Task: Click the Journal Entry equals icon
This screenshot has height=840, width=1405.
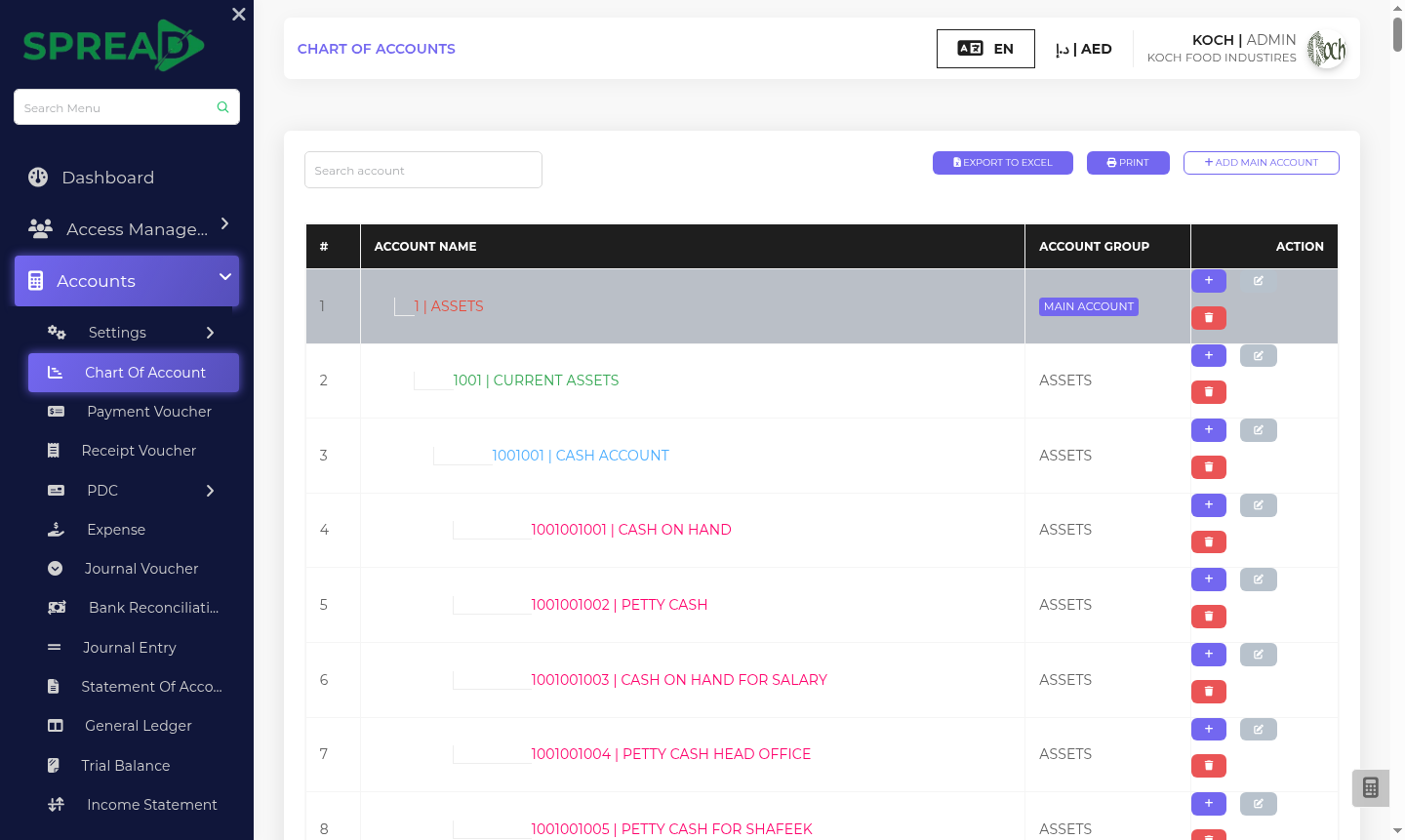Action: pyautogui.click(x=55, y=648)
